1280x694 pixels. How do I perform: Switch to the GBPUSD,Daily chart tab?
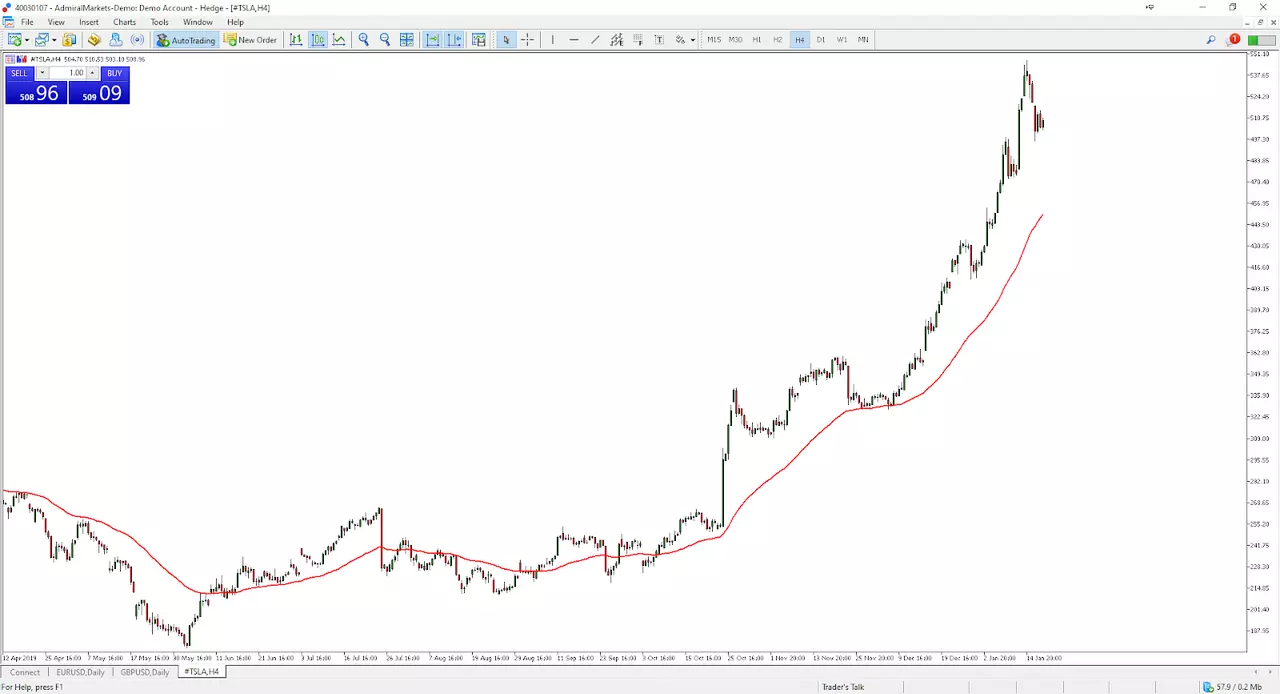point(145,672)
